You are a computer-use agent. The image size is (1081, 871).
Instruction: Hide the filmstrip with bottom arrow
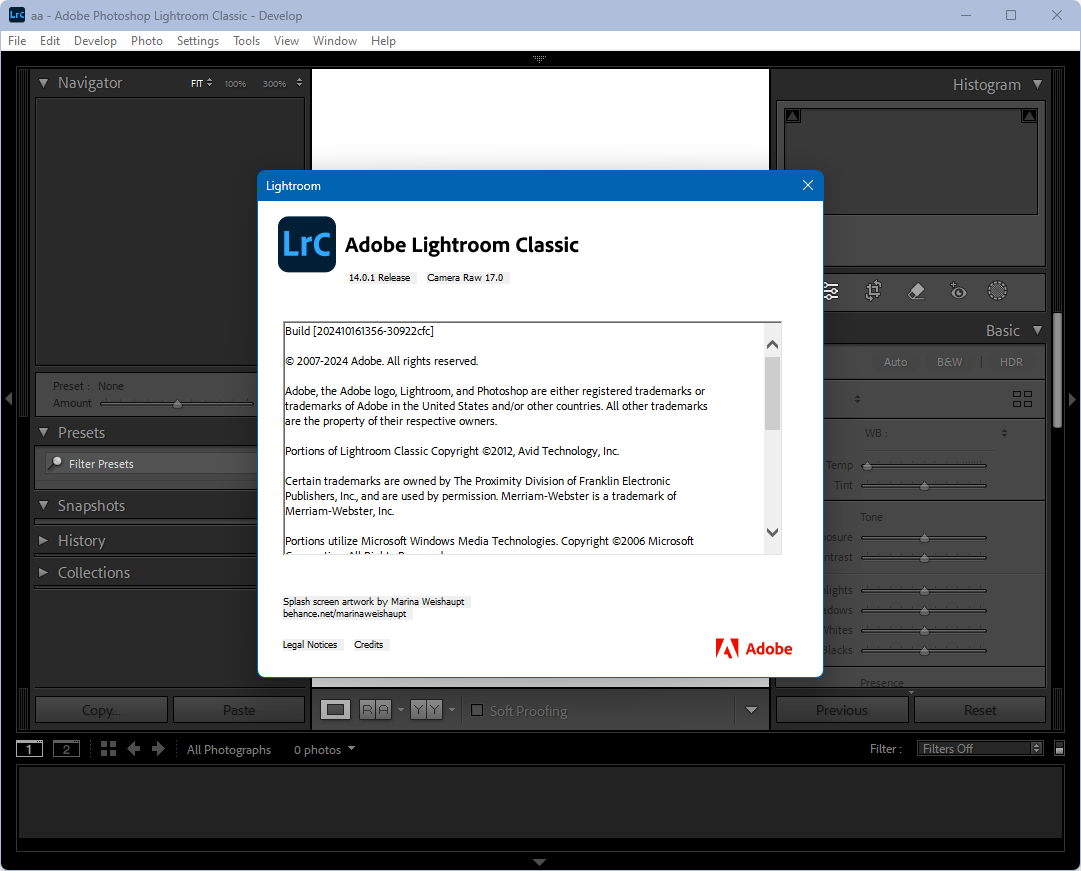pos(540,862)
